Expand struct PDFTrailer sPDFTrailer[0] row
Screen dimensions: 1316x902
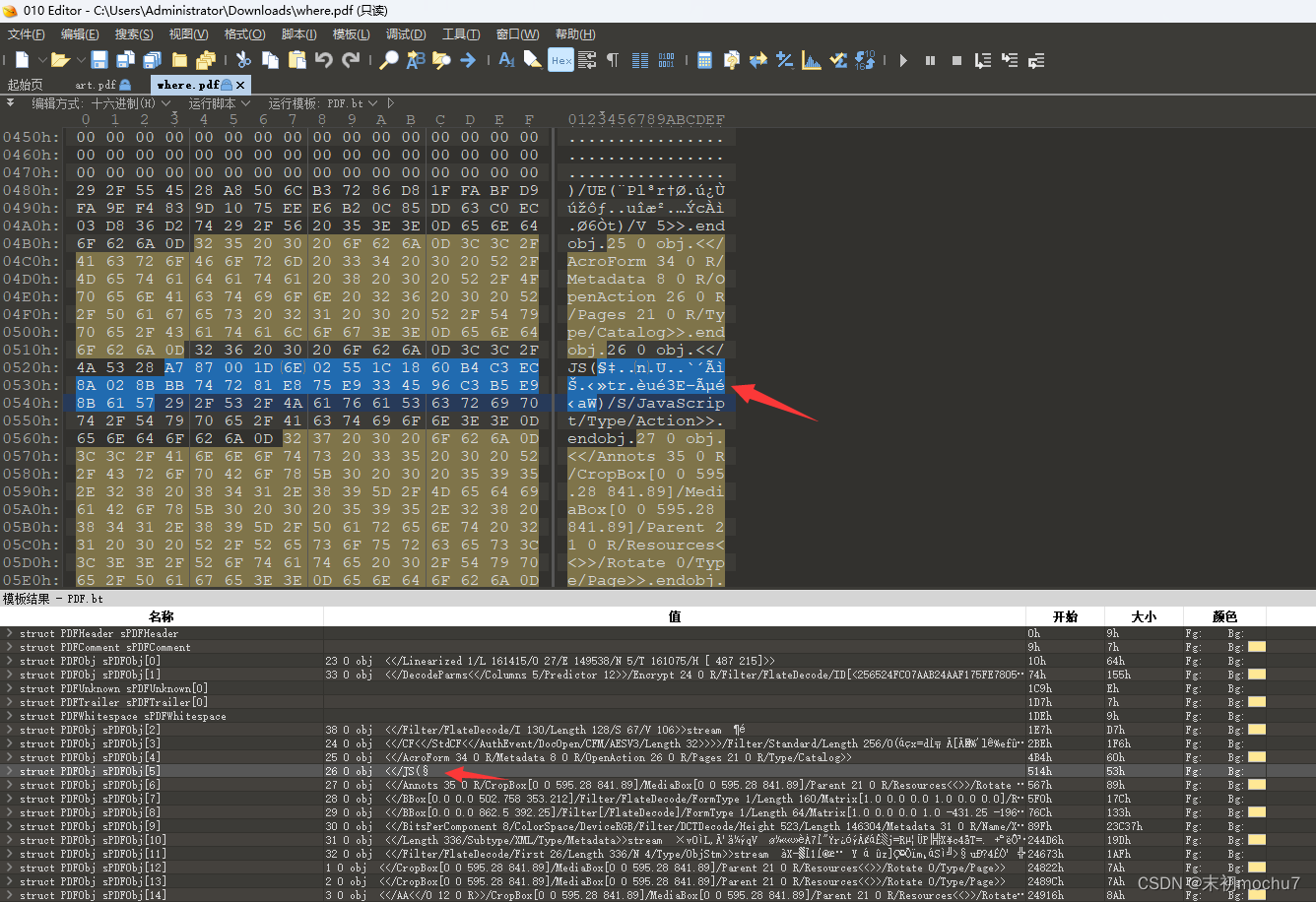pos(9,702)
